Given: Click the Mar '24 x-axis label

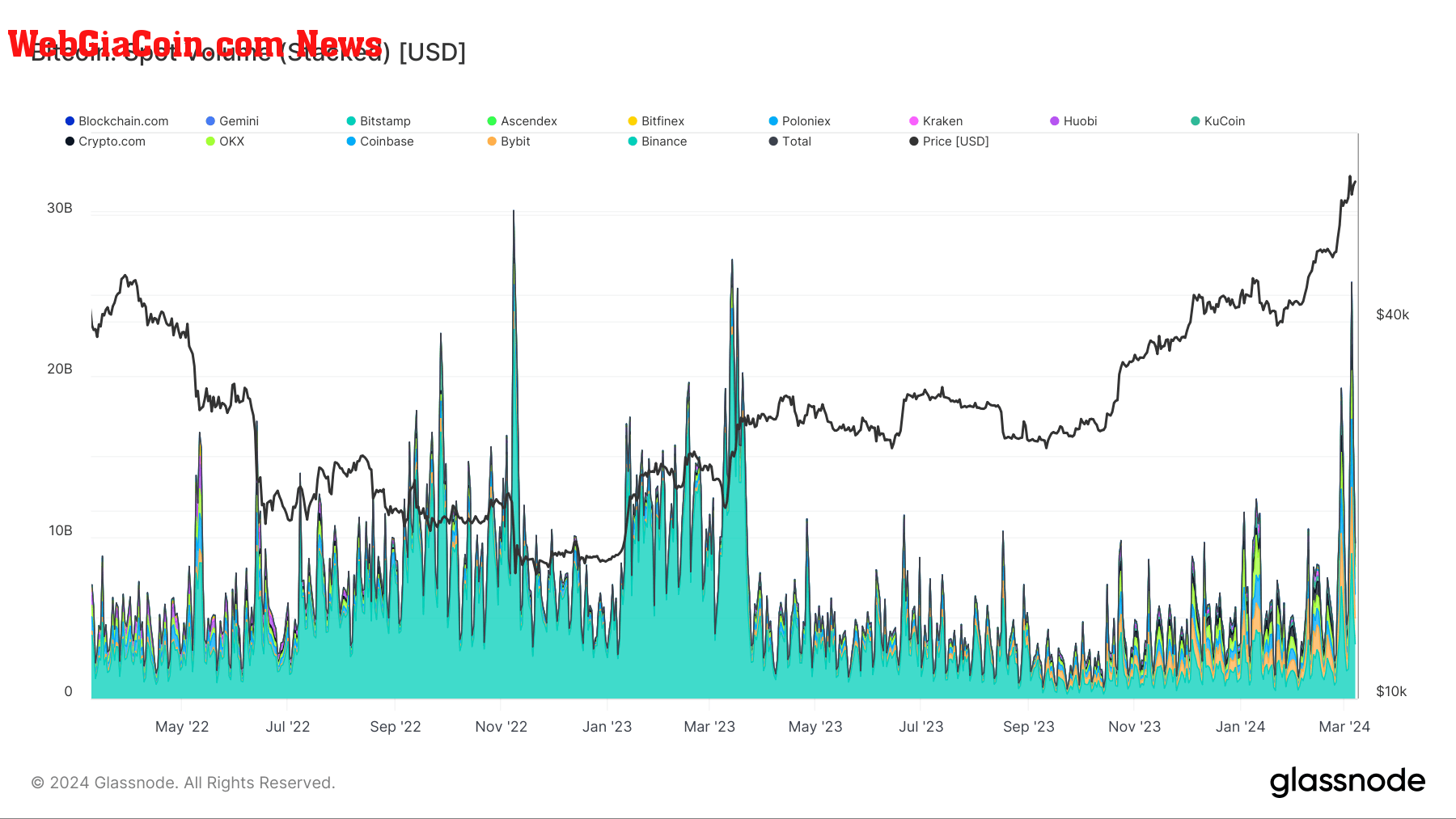Looking at the screenshot, I should point(1344,727).
